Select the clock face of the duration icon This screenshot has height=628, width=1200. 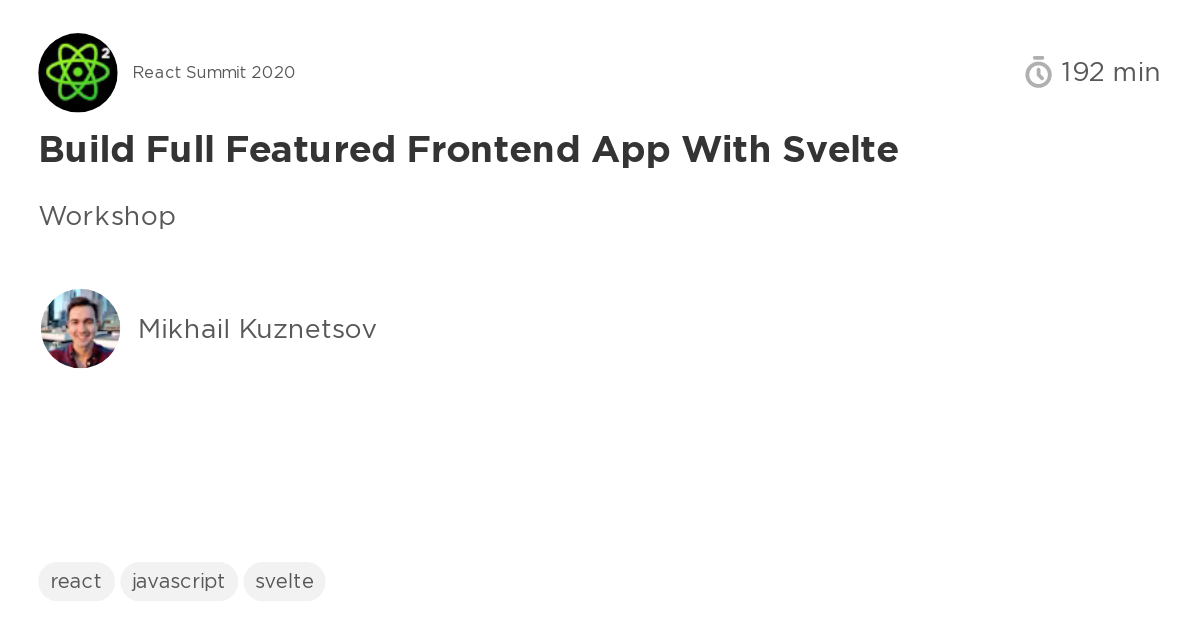point(1038,75)
